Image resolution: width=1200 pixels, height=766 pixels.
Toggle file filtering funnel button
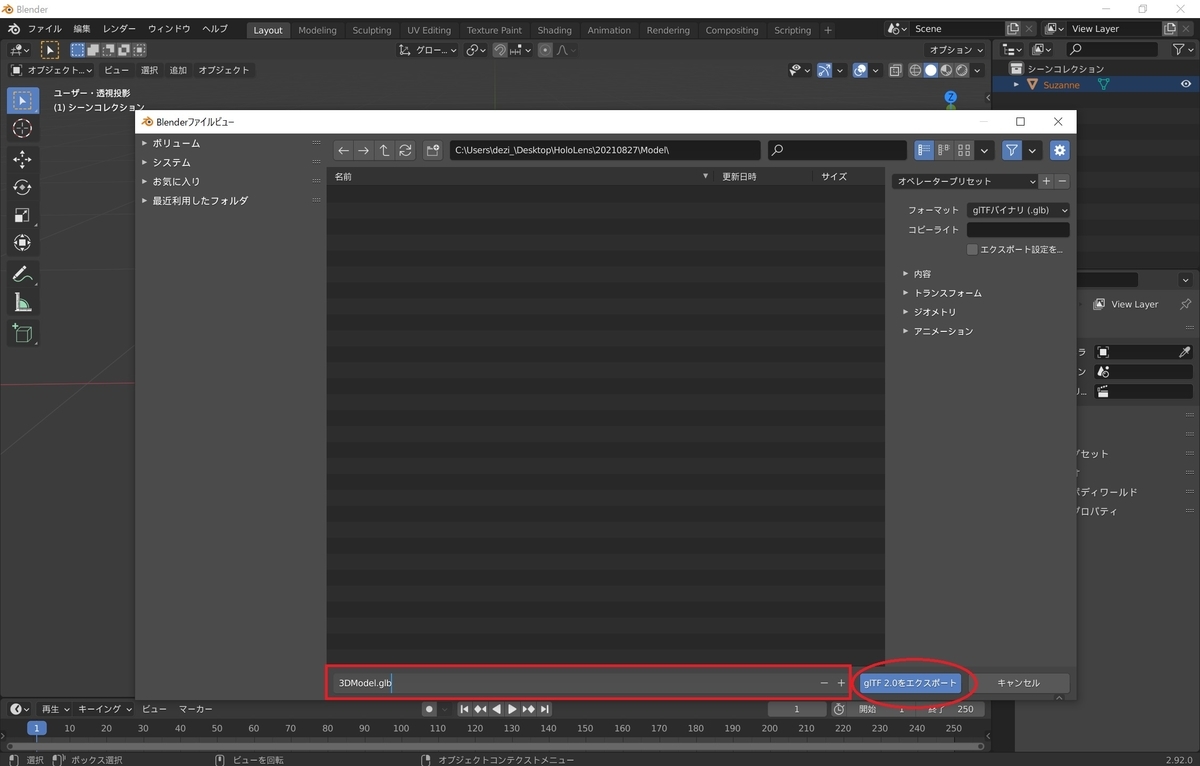pos(1012,150)
